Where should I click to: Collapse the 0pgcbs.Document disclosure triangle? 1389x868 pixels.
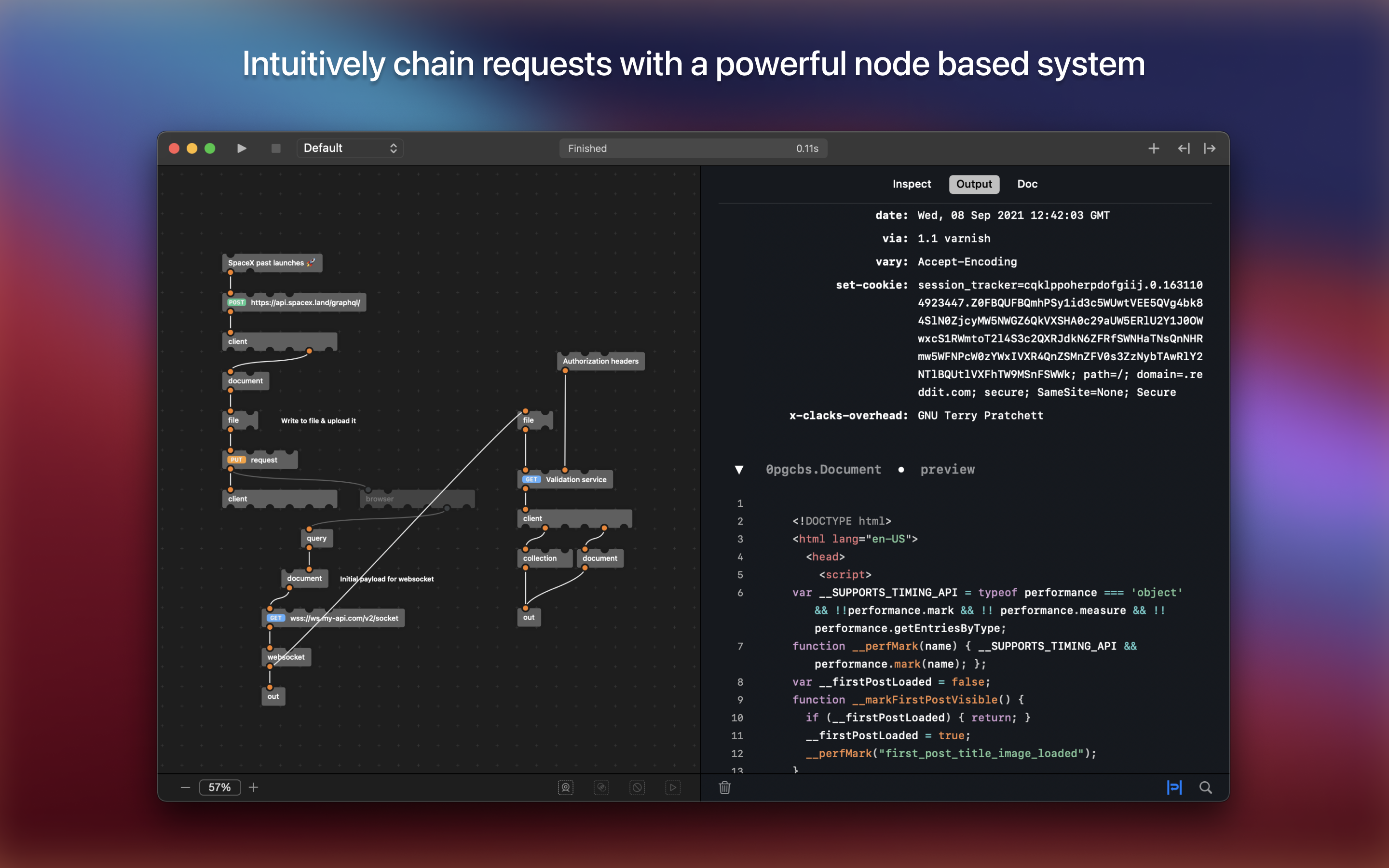[739, 470]
